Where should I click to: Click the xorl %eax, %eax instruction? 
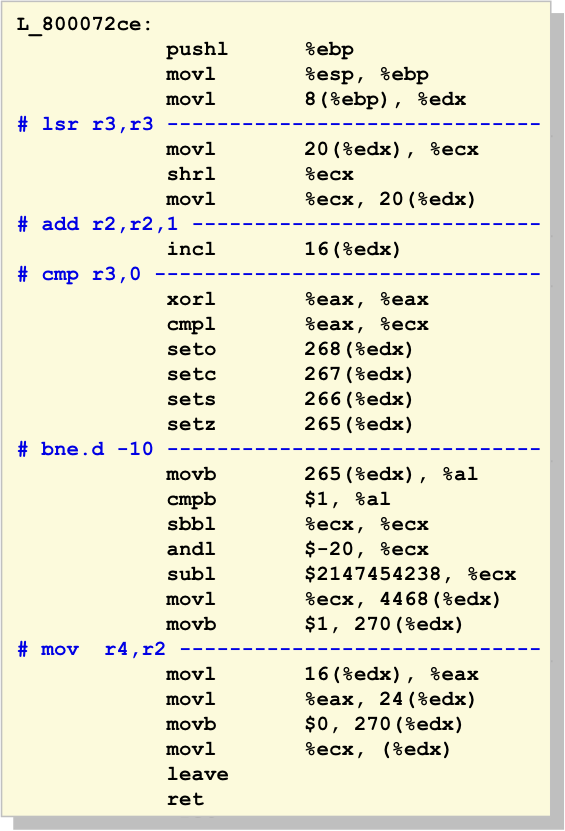tap(297, 299)
